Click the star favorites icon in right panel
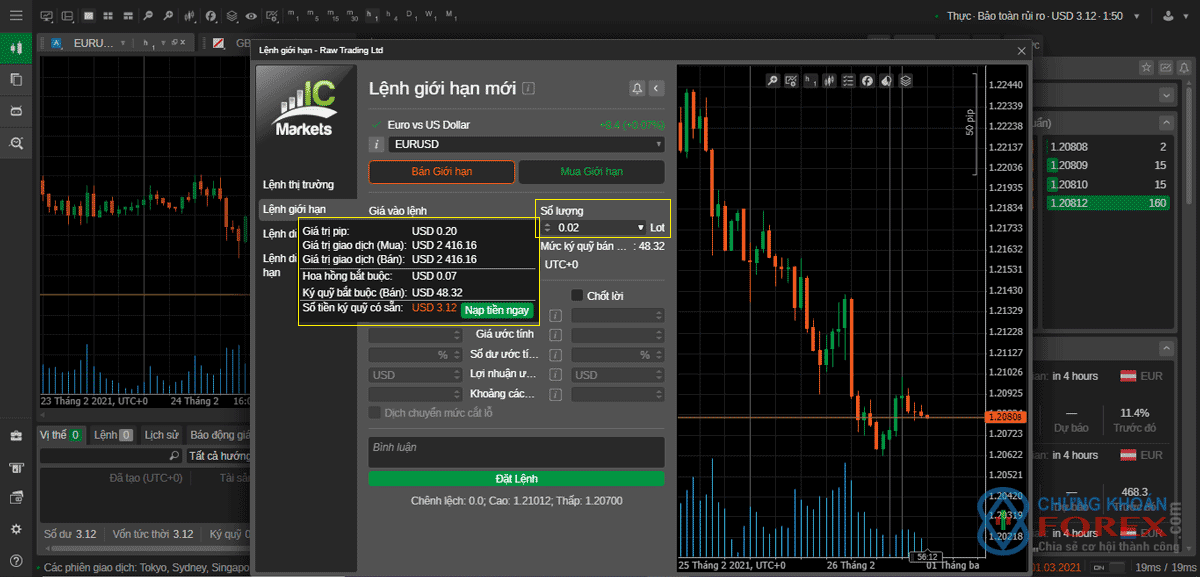The width and height of the screenshot is (1200, 577). (1147, 67)
